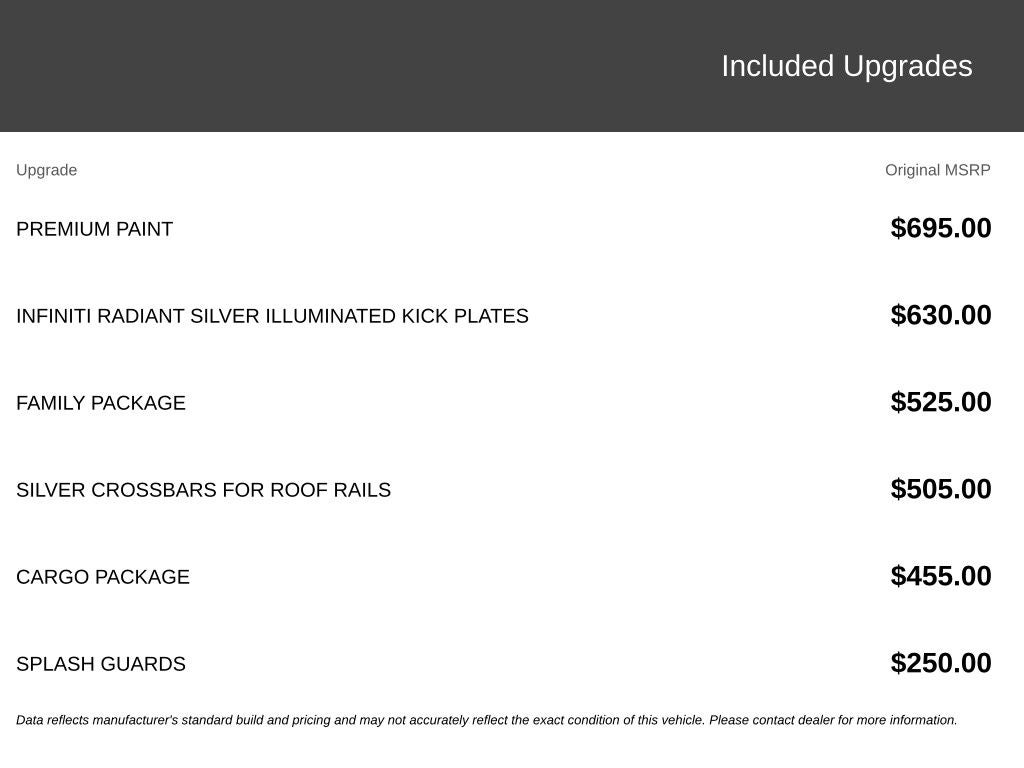
Task: Click the PREMIUM PAINT upgrade name
Action: click(x=95, y=229)
